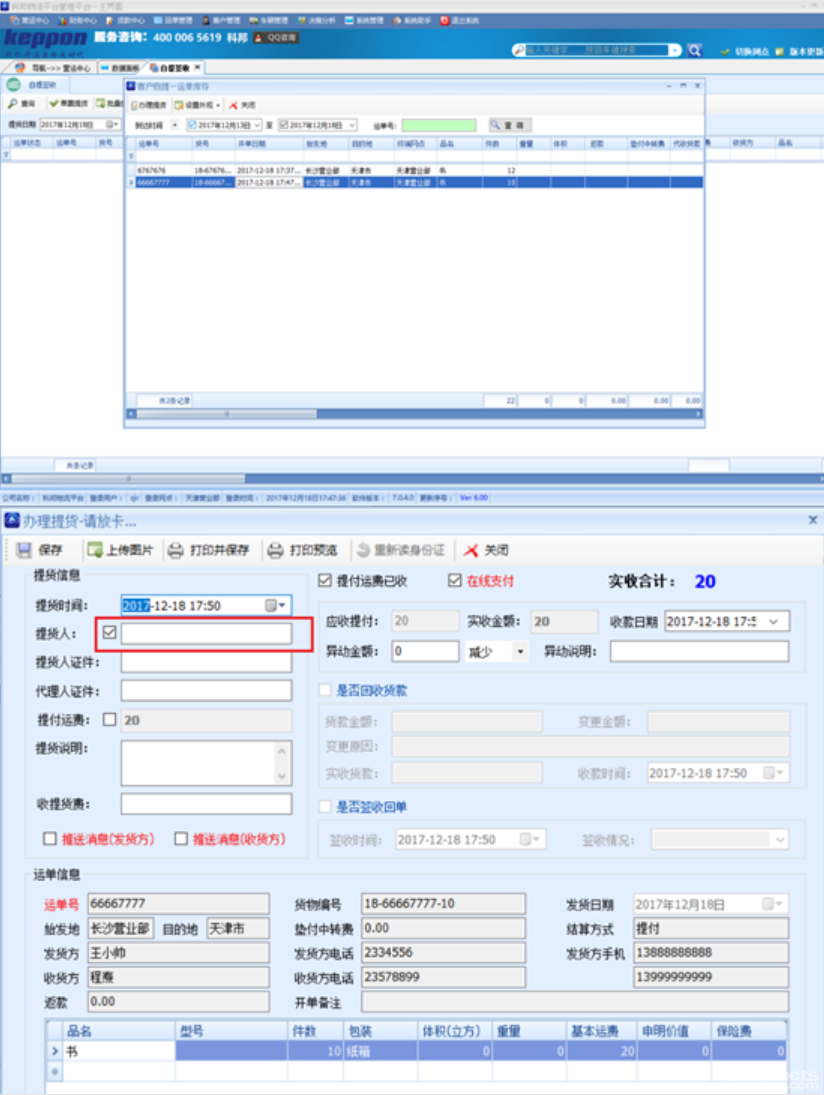Click the 提货人证件 input field
Viewport: 824px width, 1095px height.
click(206, 662)
